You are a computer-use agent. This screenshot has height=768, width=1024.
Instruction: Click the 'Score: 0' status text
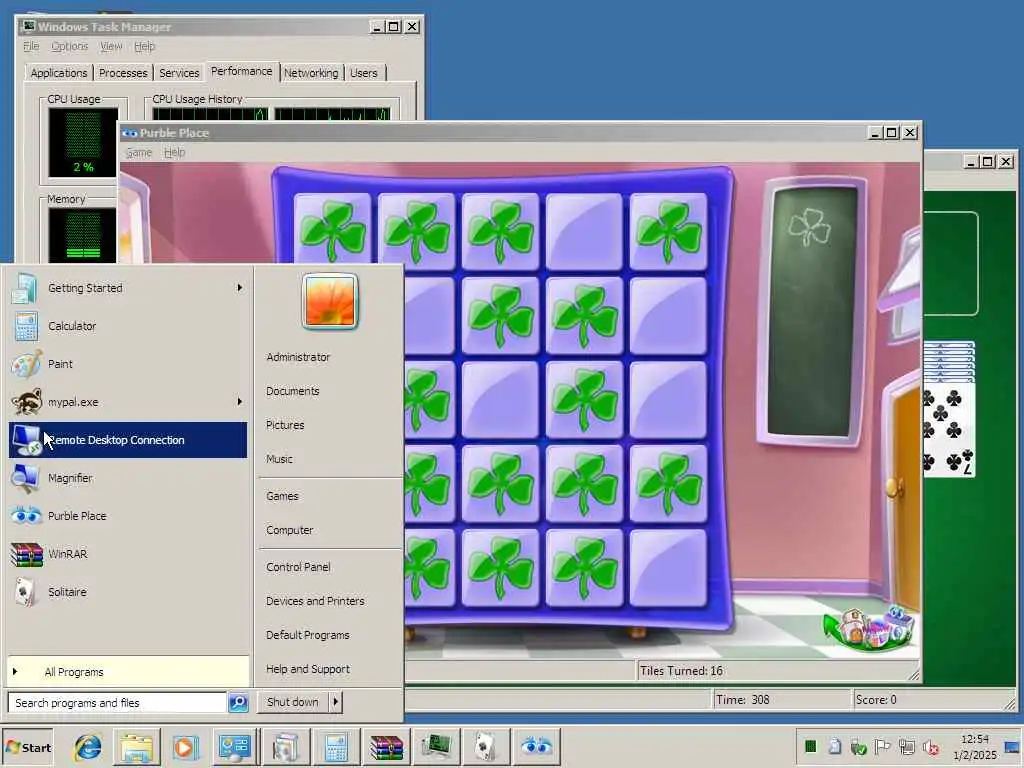pos(876,699)
